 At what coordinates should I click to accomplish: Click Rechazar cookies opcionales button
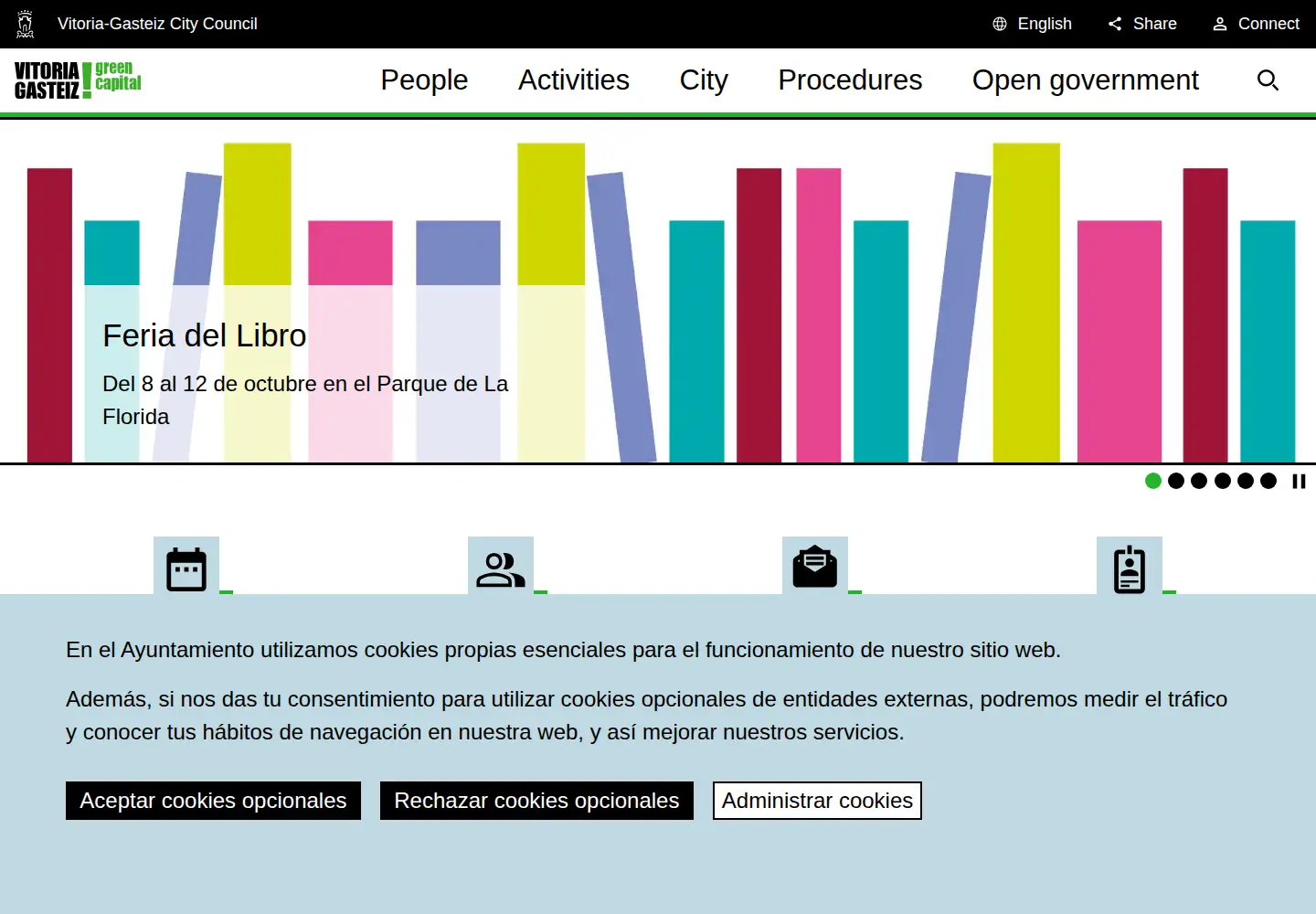click(536, 801)
